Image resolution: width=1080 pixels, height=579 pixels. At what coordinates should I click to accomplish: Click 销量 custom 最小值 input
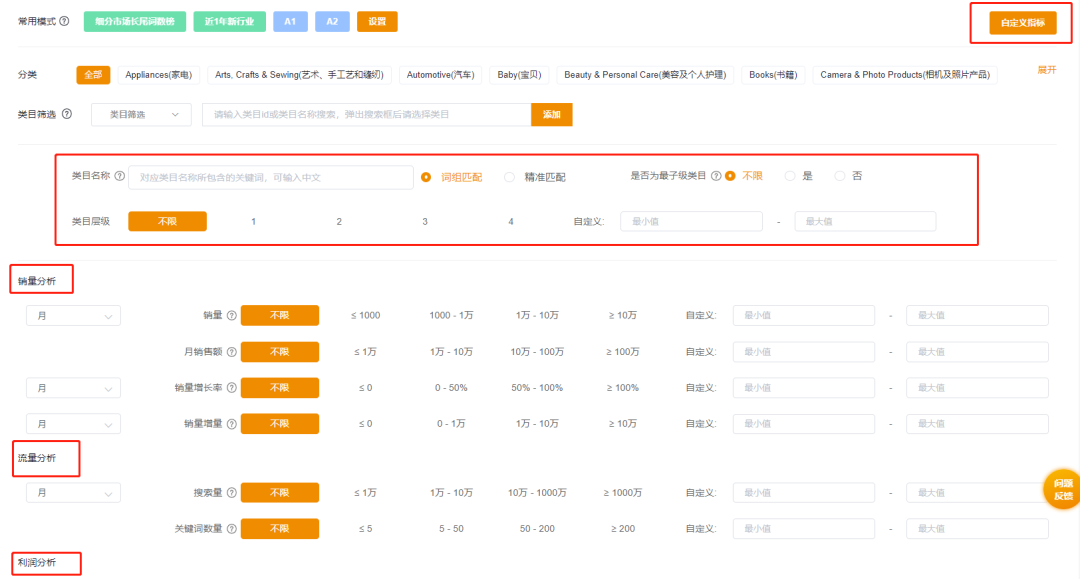804,315
